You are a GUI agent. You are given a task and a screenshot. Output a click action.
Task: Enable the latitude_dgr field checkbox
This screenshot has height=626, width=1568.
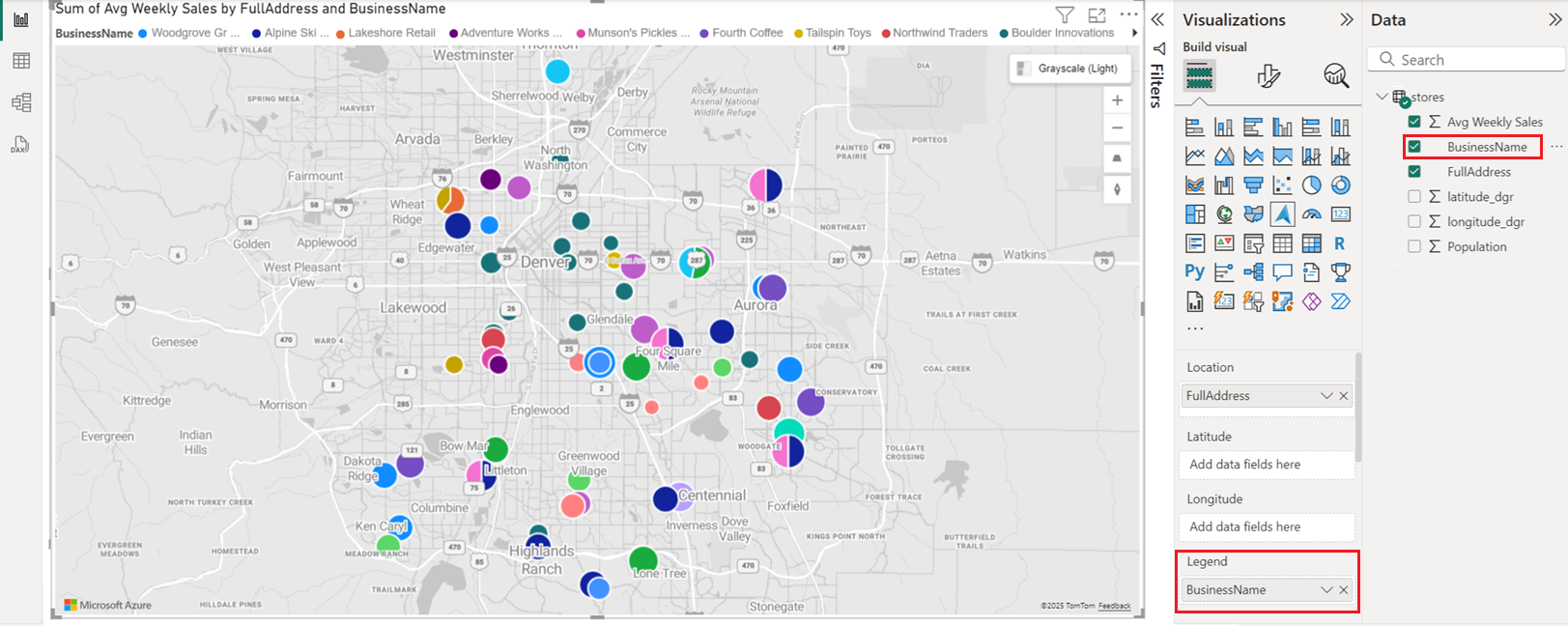coord(1414,197)
